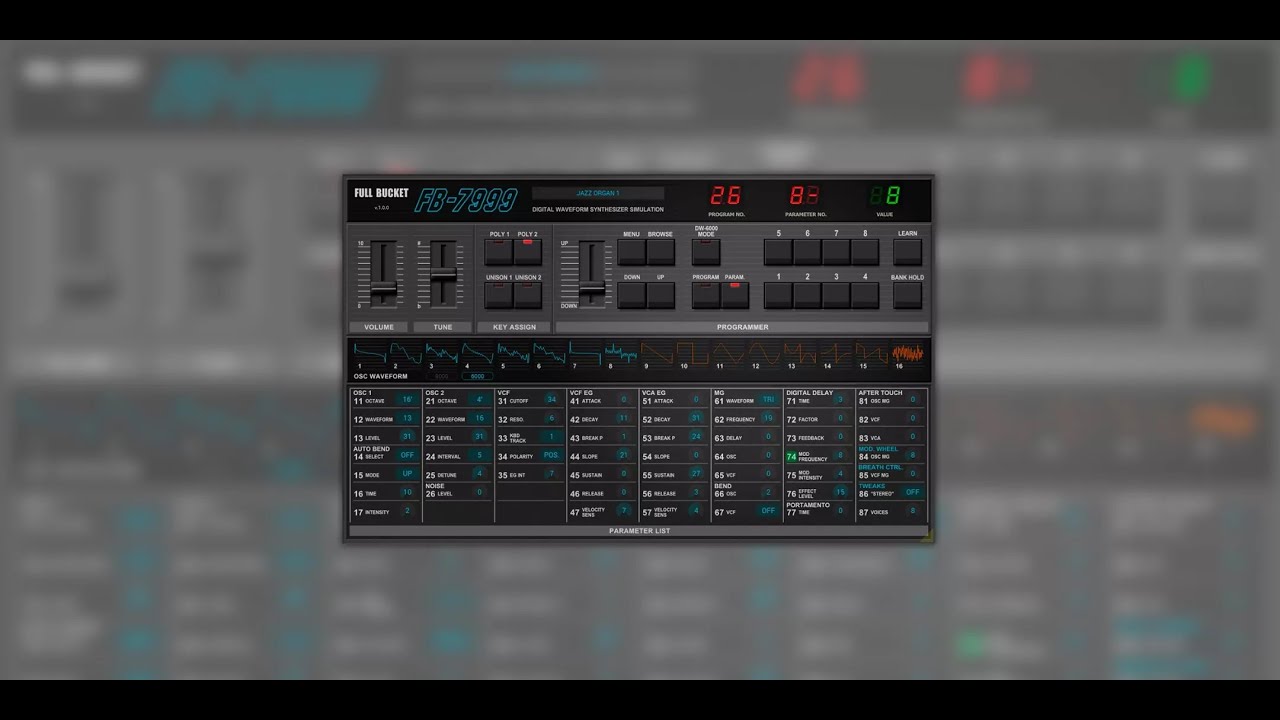
Task: Click the JAZZ ORGAN 1 patch name display
Action: pos(598,193)
